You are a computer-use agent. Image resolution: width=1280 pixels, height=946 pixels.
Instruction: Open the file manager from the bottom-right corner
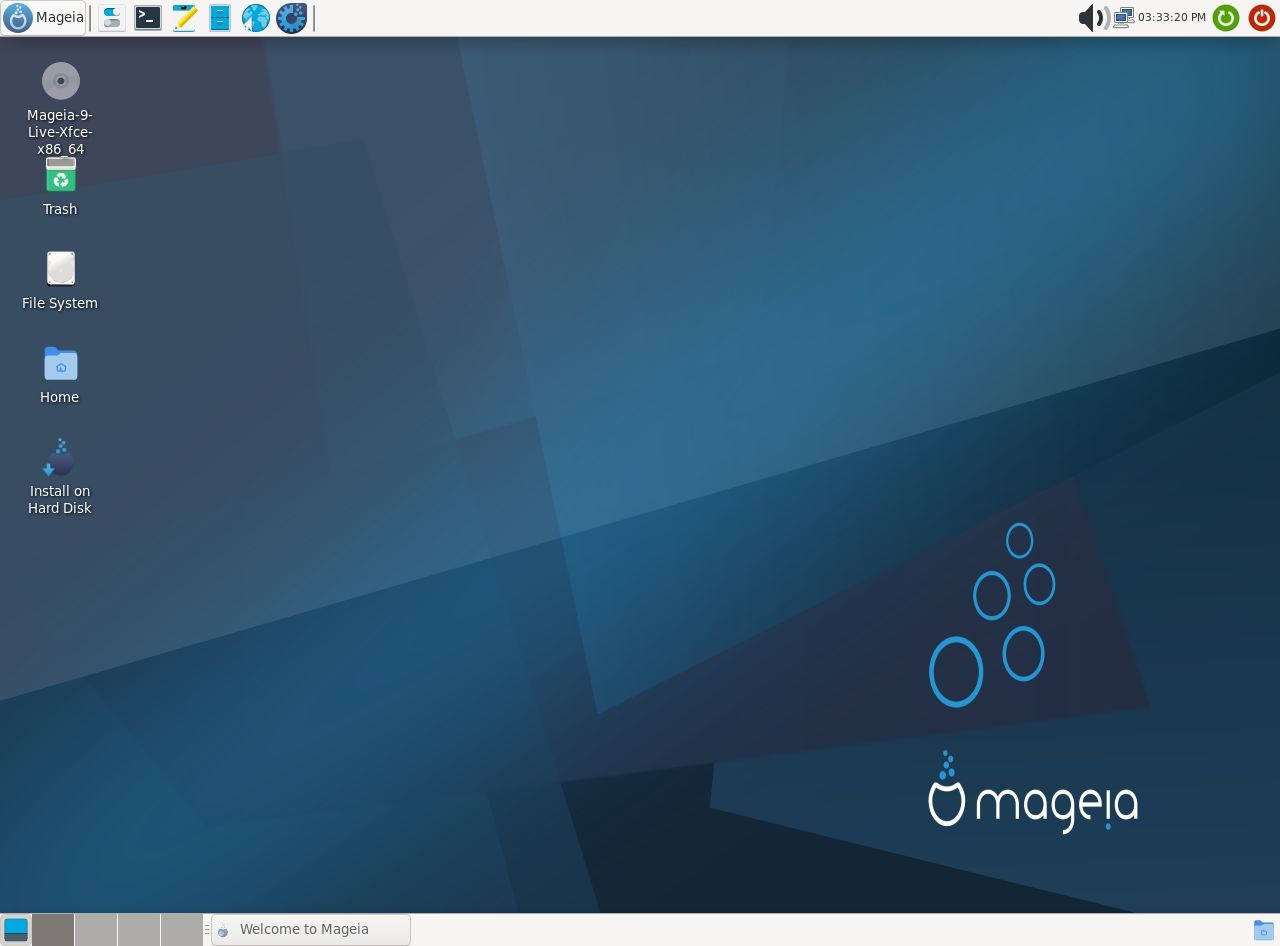point(1262,929)
